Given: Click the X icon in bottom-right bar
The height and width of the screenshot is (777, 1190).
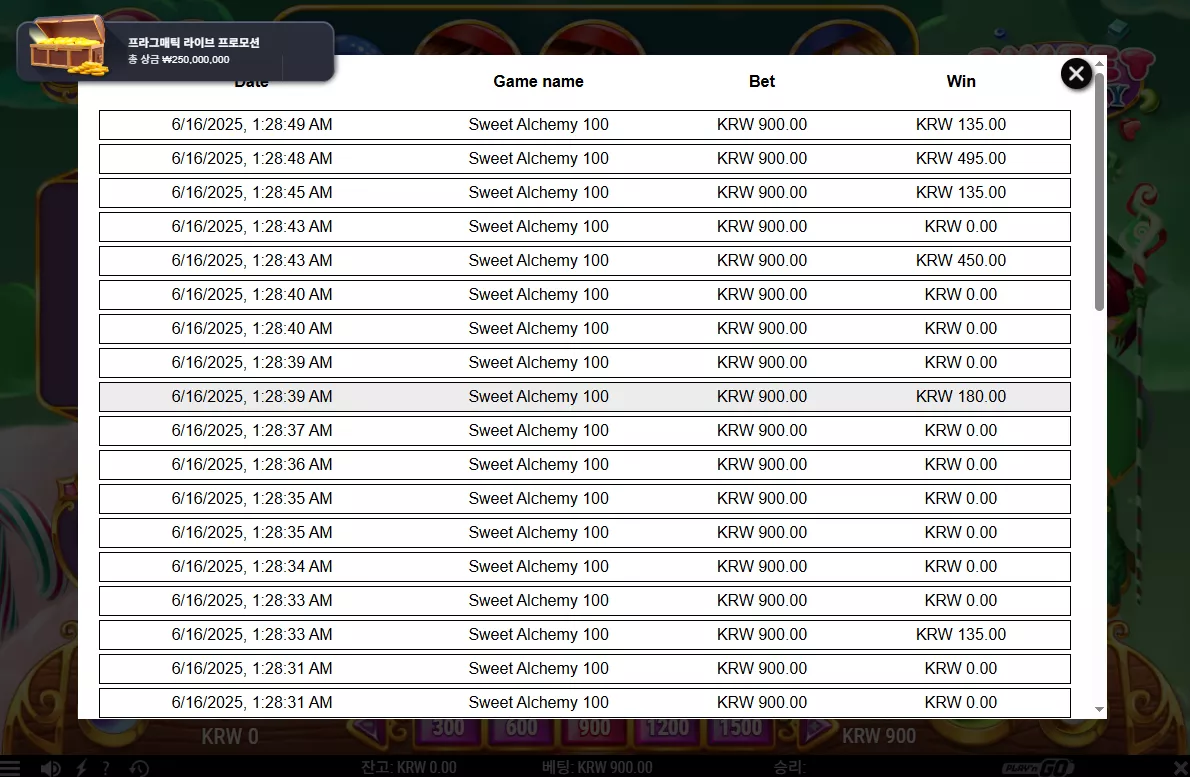Looking at the screenshot, I should [1180, 767].
